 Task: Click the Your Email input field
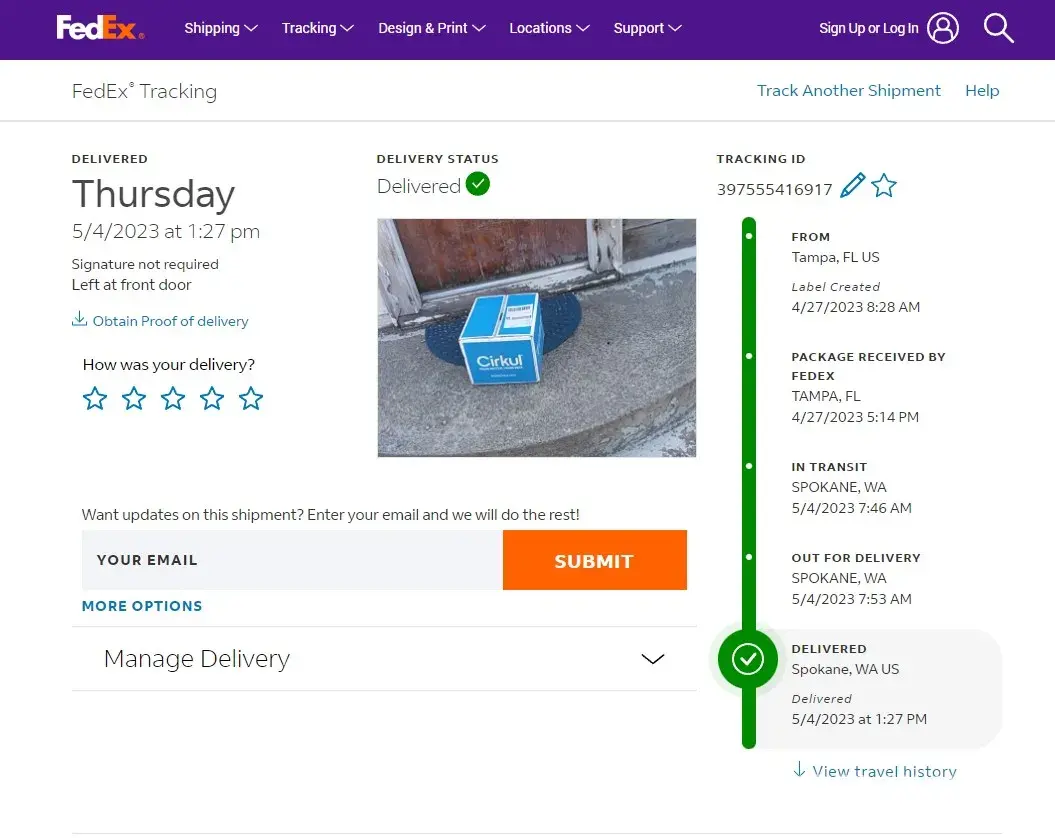click(292, 560)
